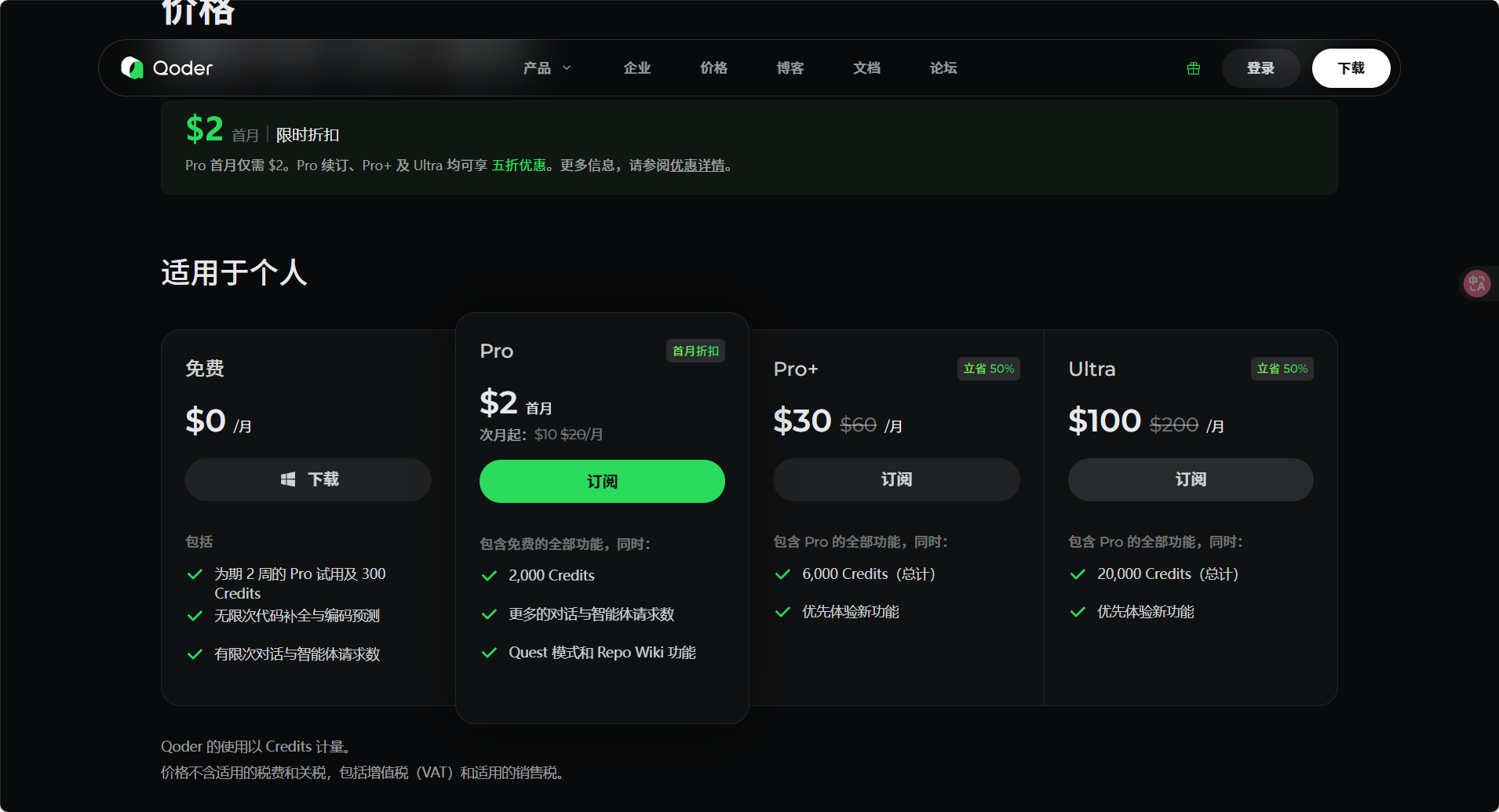Click the 次月起 $10 price text
1499x812 pixels.
pyautogui.click(x=542, y=435)
